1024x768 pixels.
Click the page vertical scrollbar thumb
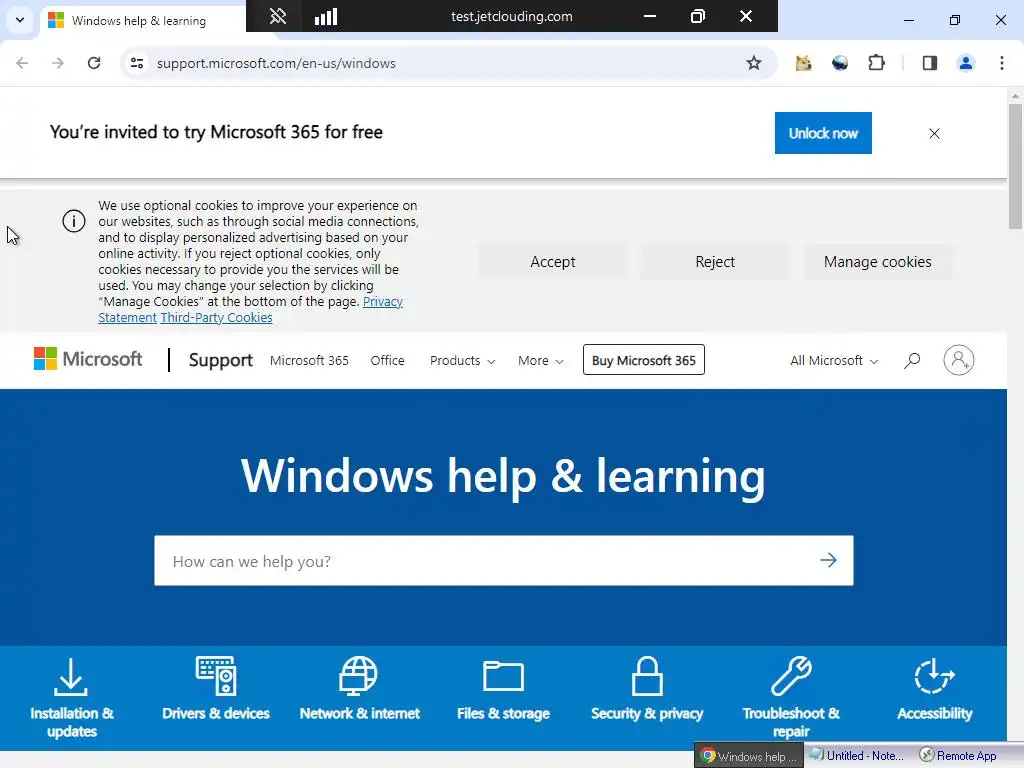click(1015, 167)
